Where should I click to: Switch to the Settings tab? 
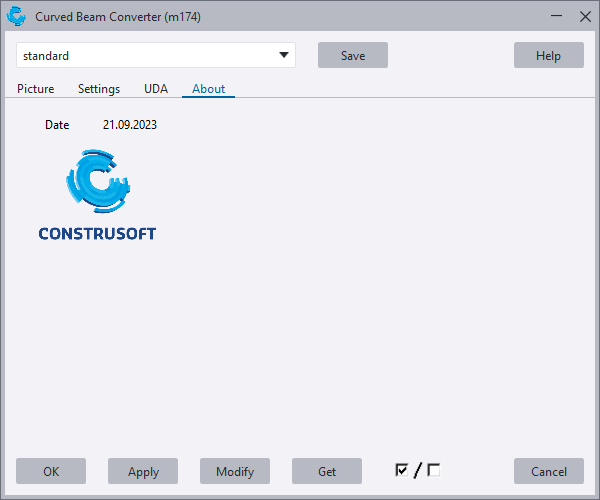(x=99, y=89)
